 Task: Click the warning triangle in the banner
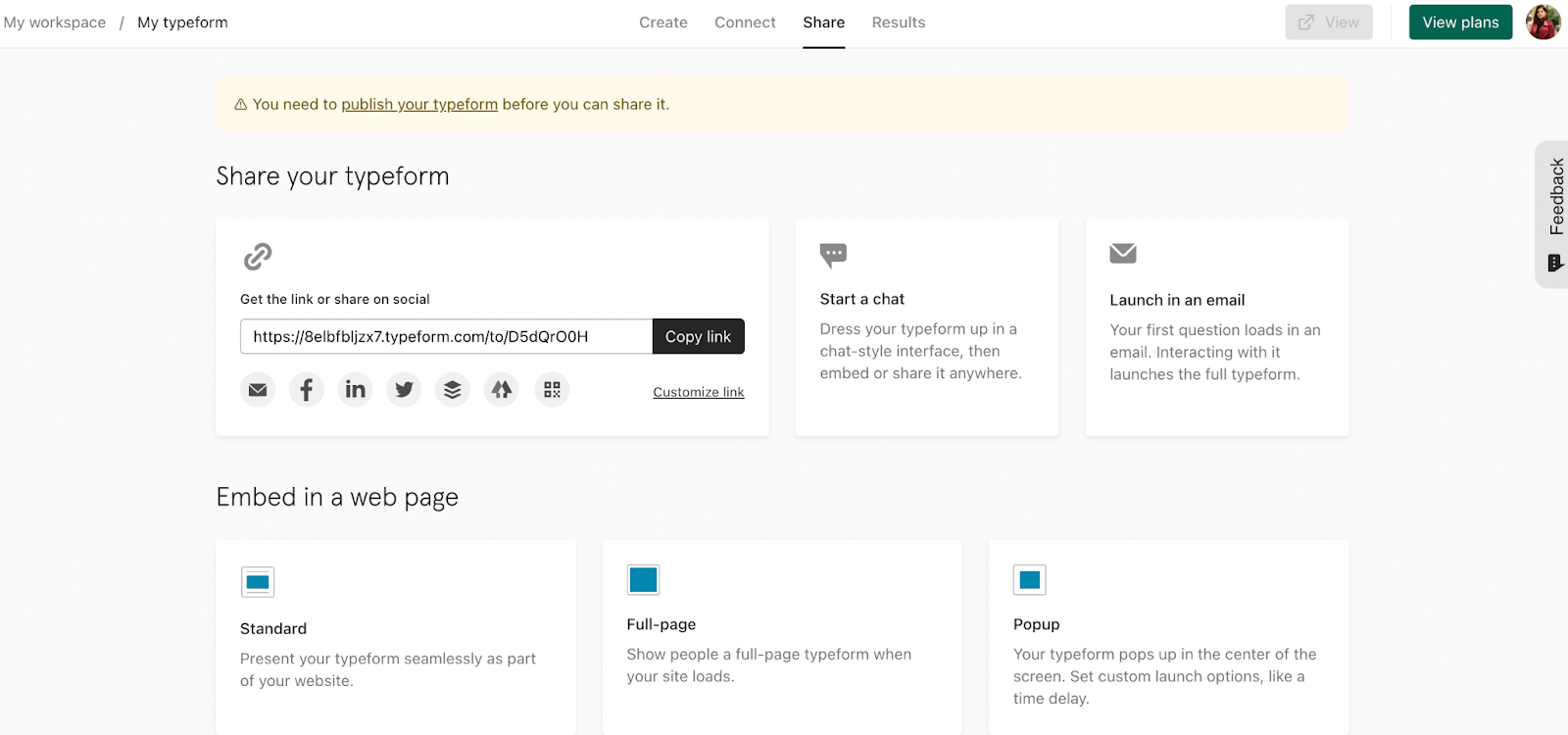pyautogui.click(x=240, y=105)
